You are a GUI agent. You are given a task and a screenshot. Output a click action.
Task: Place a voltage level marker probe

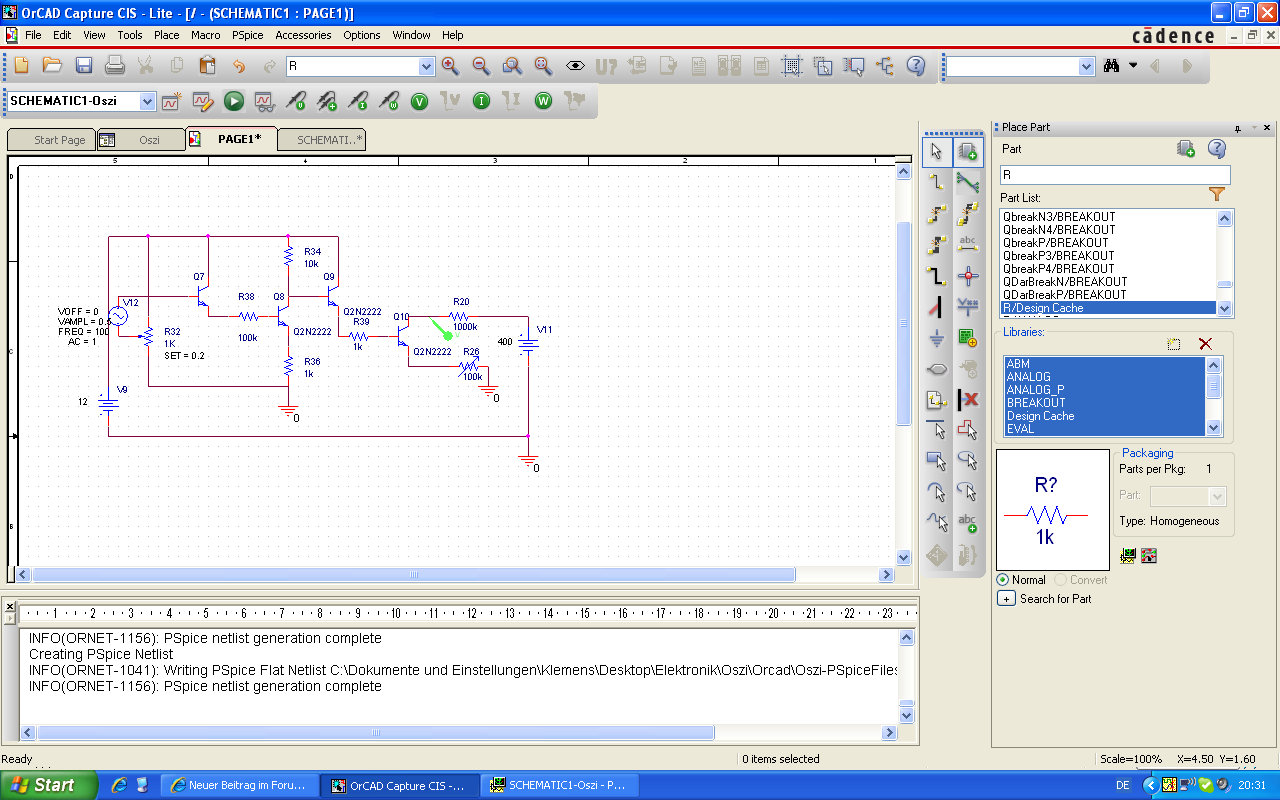coord(296,101)
